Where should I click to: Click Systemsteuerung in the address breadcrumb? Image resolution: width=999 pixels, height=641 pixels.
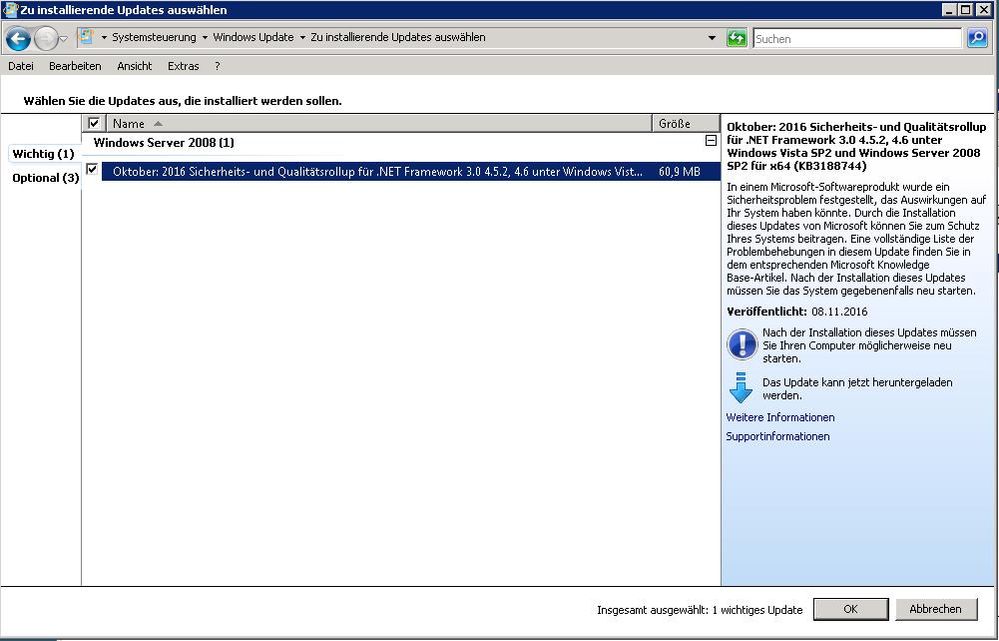[x=154, y=38]
